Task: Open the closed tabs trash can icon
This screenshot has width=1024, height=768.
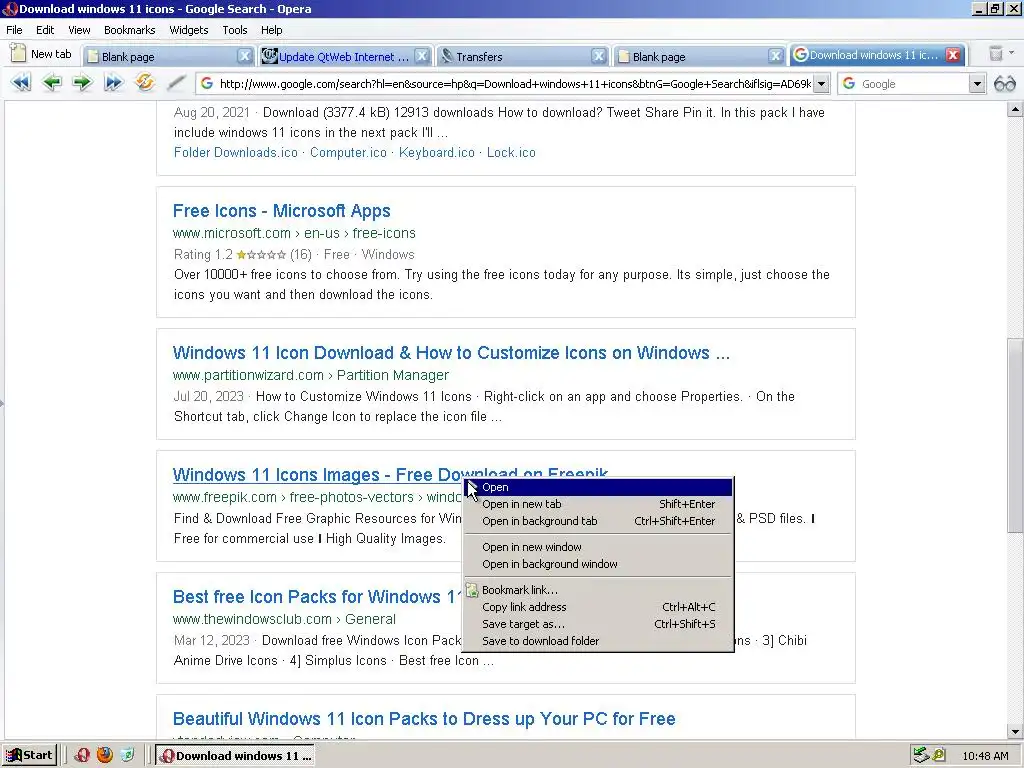Action: (995, 54)
